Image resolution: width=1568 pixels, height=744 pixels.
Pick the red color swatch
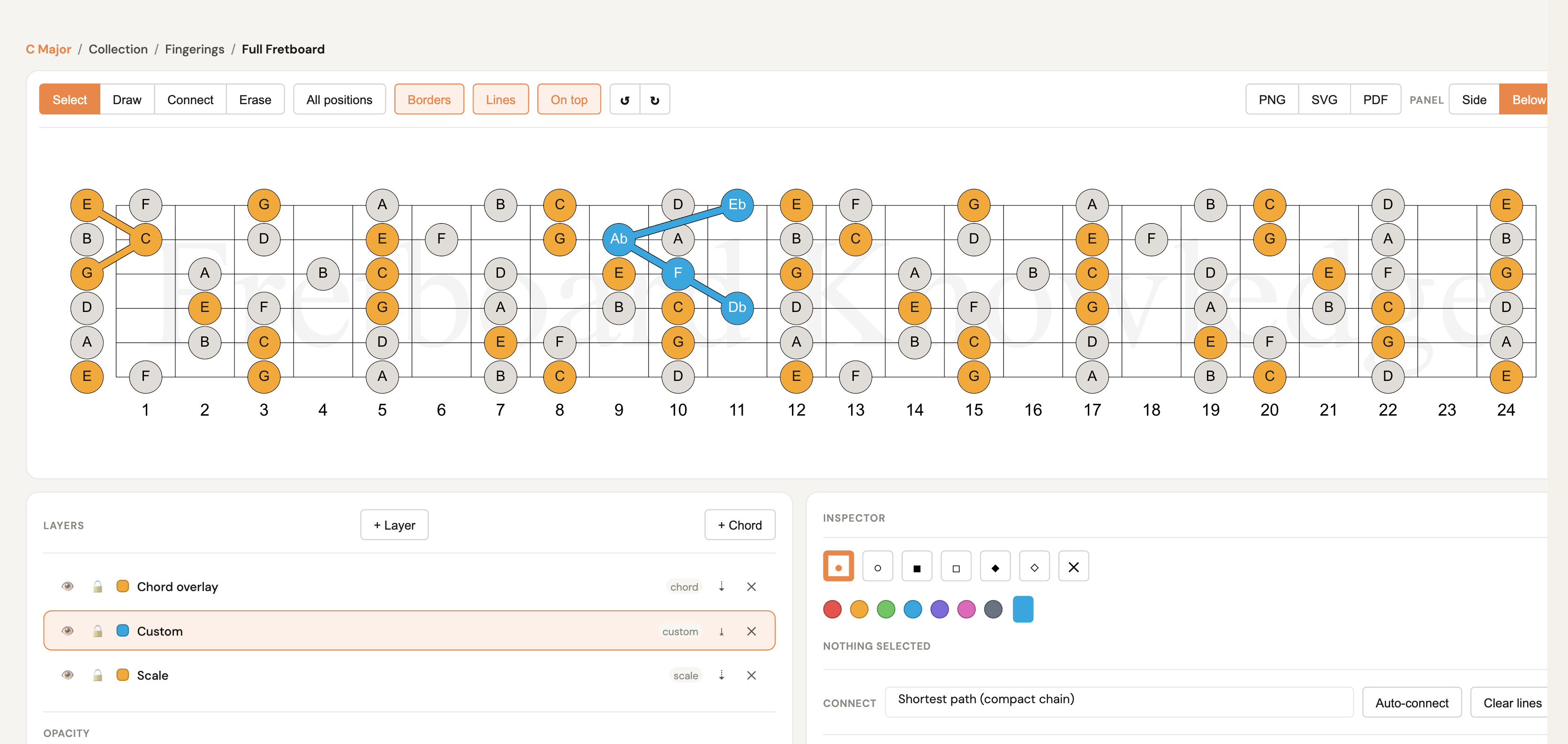point(832,609)
